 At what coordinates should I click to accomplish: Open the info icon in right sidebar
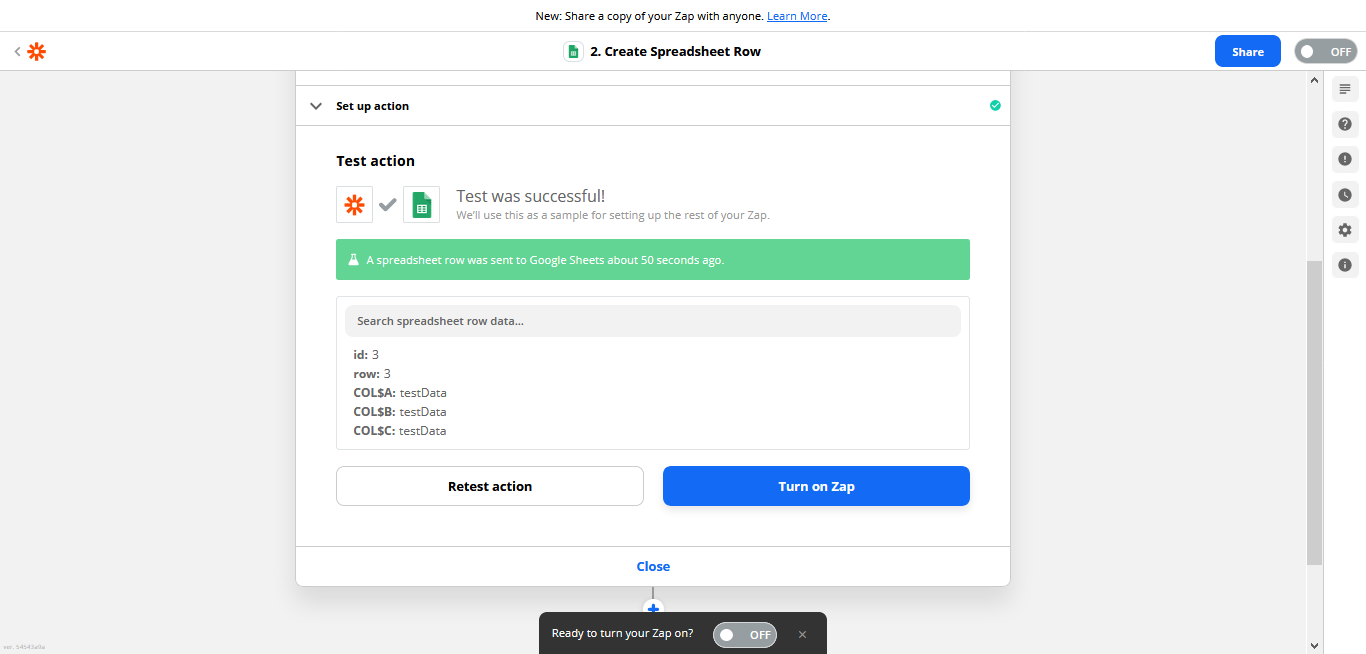click(1345, 265)
